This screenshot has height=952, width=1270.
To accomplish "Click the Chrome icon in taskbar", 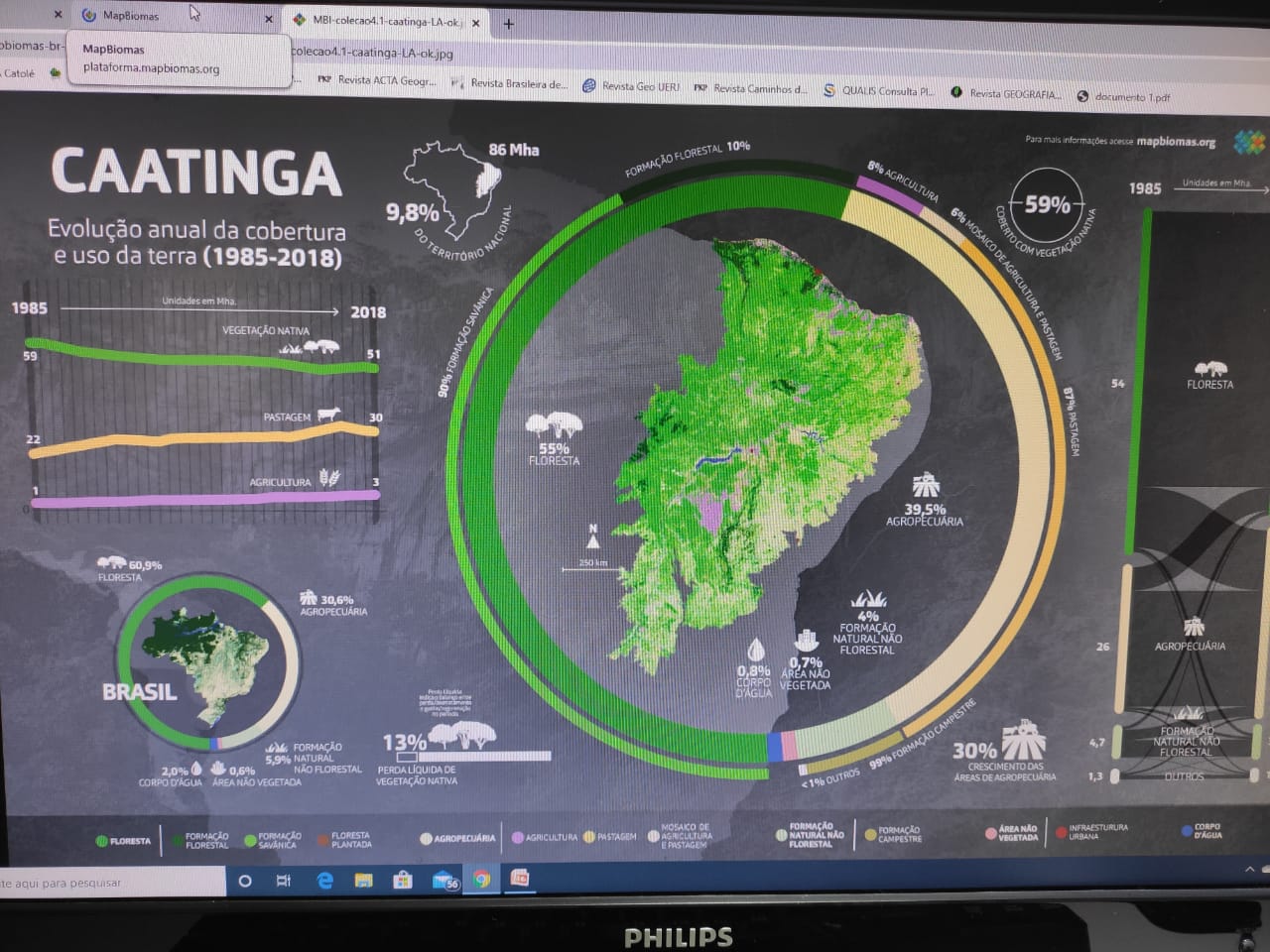I will 481,880.
